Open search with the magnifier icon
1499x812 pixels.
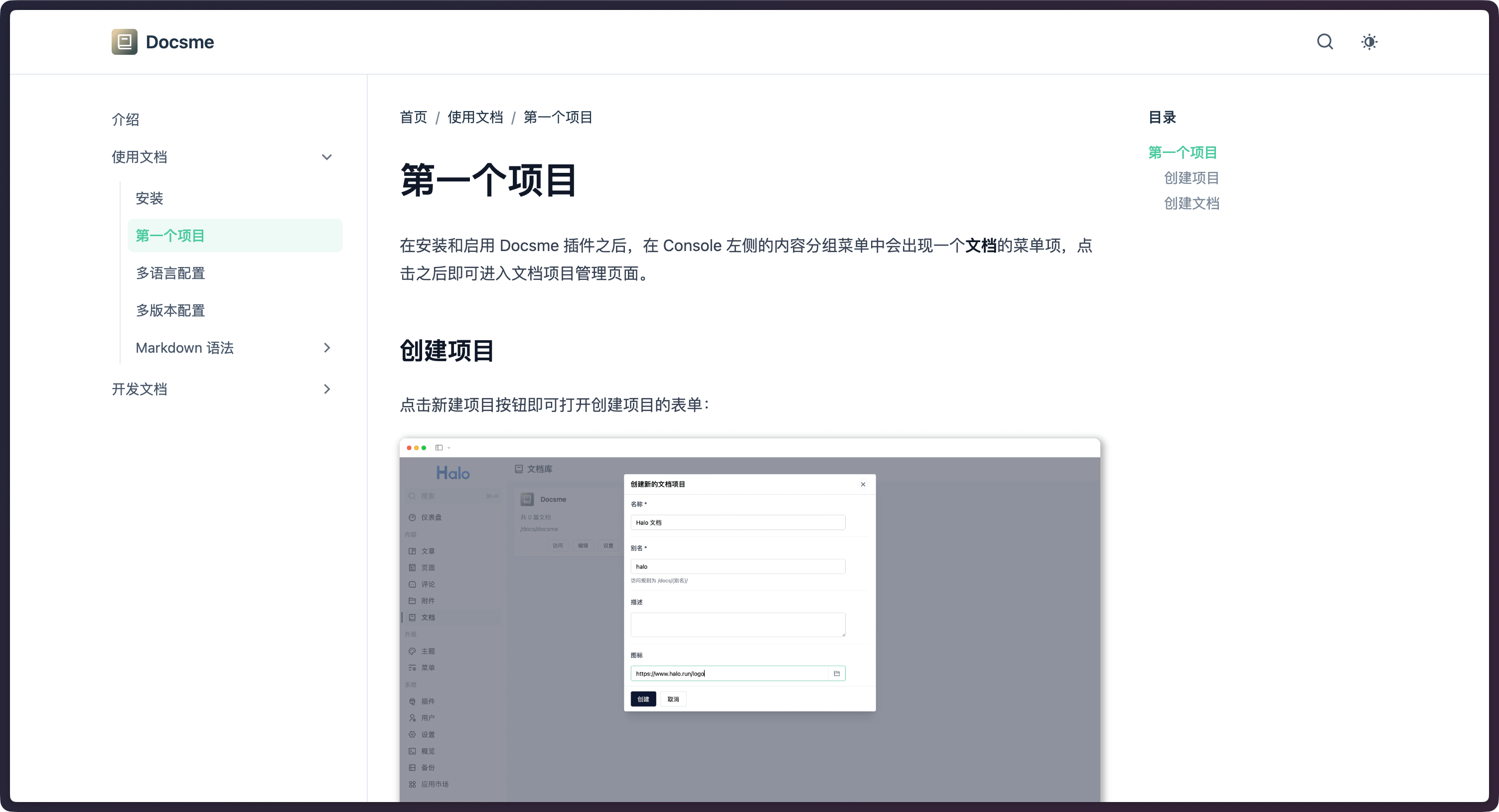pos(1325,42)
